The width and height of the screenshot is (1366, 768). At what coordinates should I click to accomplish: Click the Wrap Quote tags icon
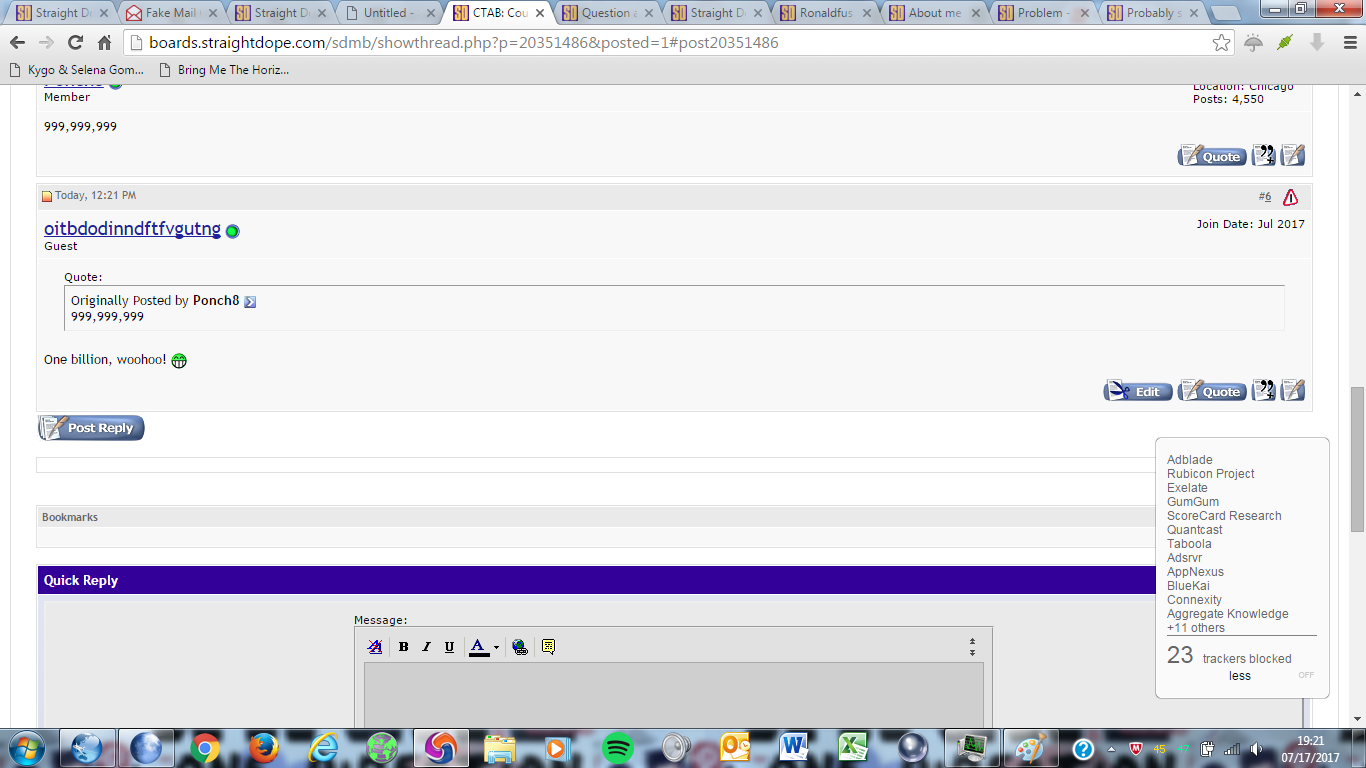click(548, 647)
